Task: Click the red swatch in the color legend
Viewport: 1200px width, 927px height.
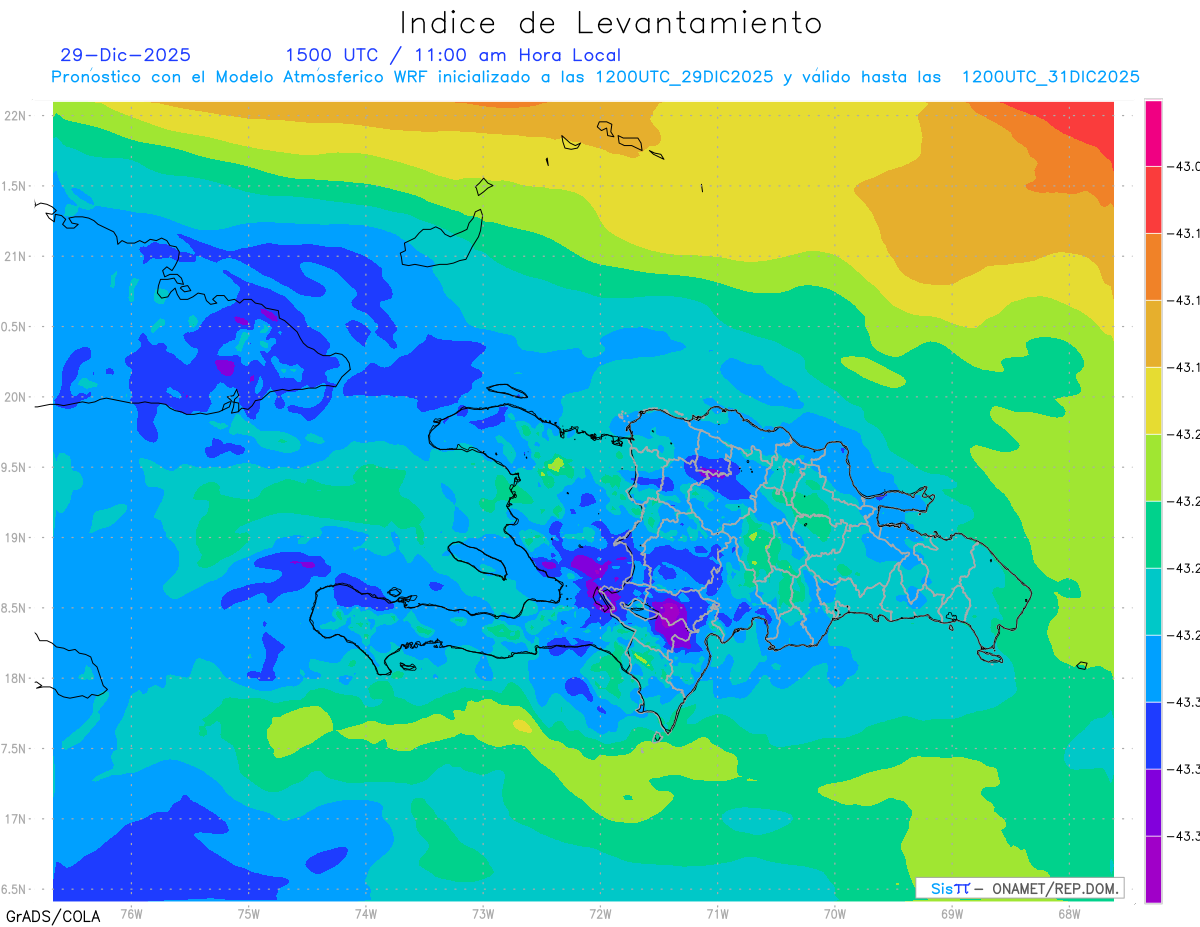Action: [x=1153, y=200]
